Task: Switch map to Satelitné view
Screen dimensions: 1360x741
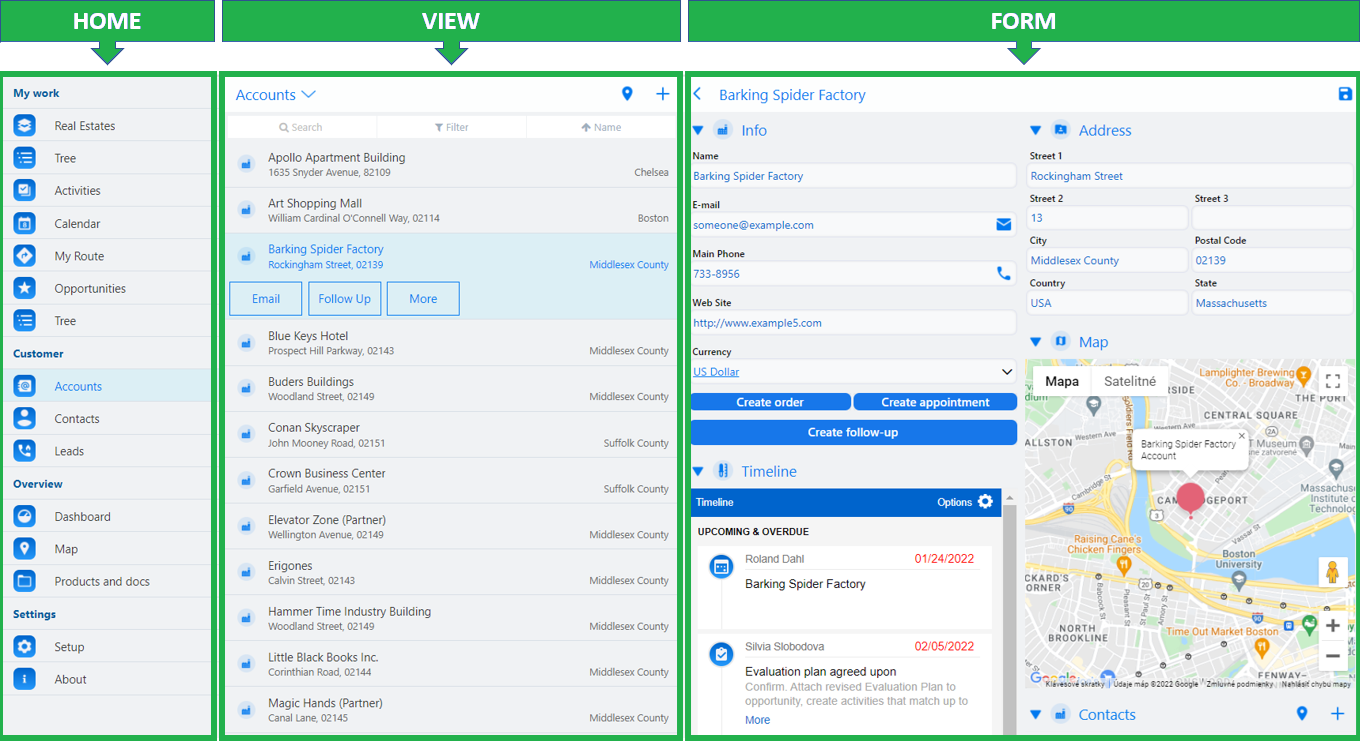Action: (x=1129, y=381)
